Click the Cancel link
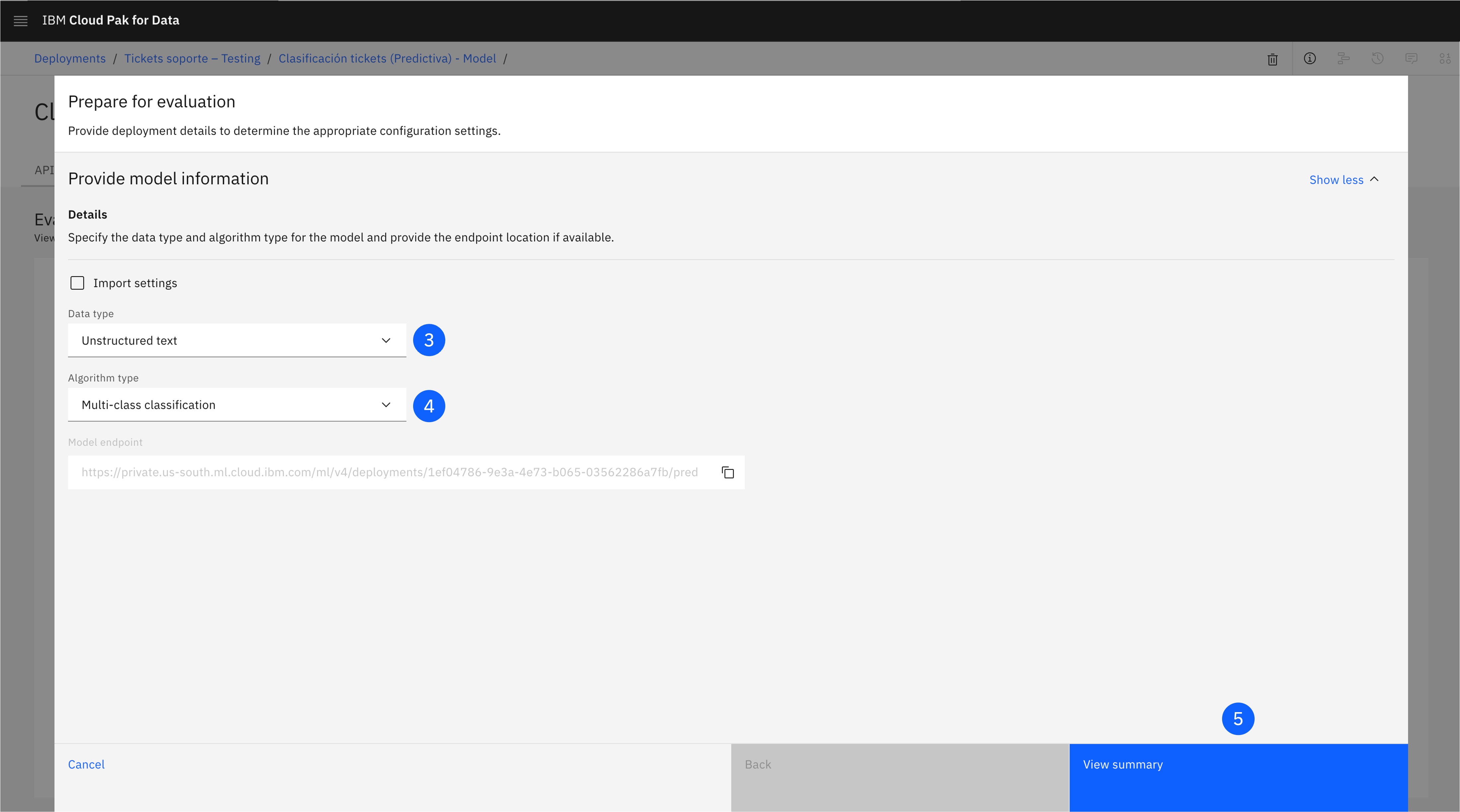Screen dimensions: 1460x812 [86, 765]
